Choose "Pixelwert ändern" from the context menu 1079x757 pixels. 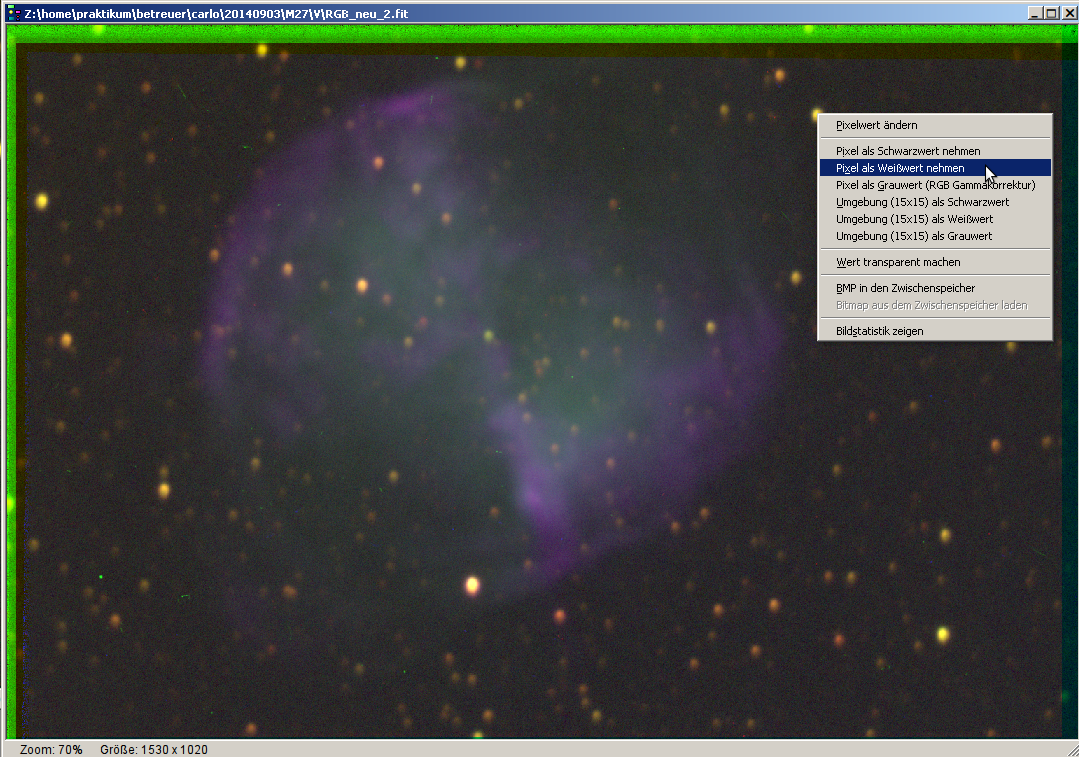pos(876,125)
